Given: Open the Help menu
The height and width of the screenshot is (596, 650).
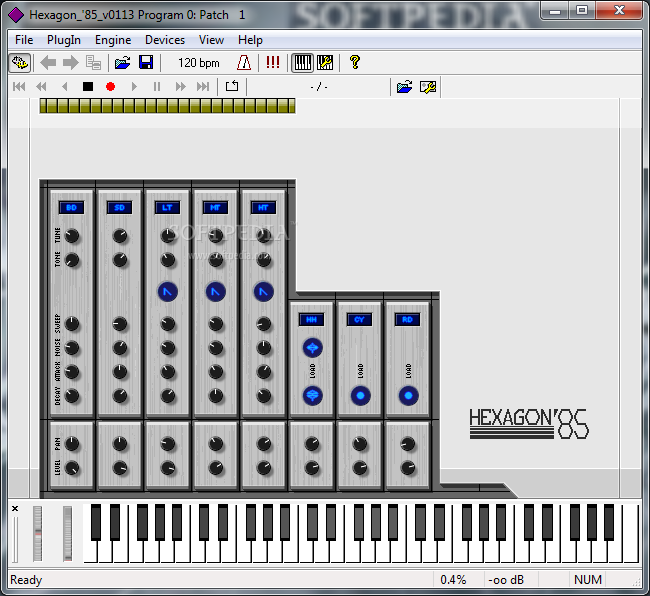Looking at the screenshot, I should click(x=250, y=40).
